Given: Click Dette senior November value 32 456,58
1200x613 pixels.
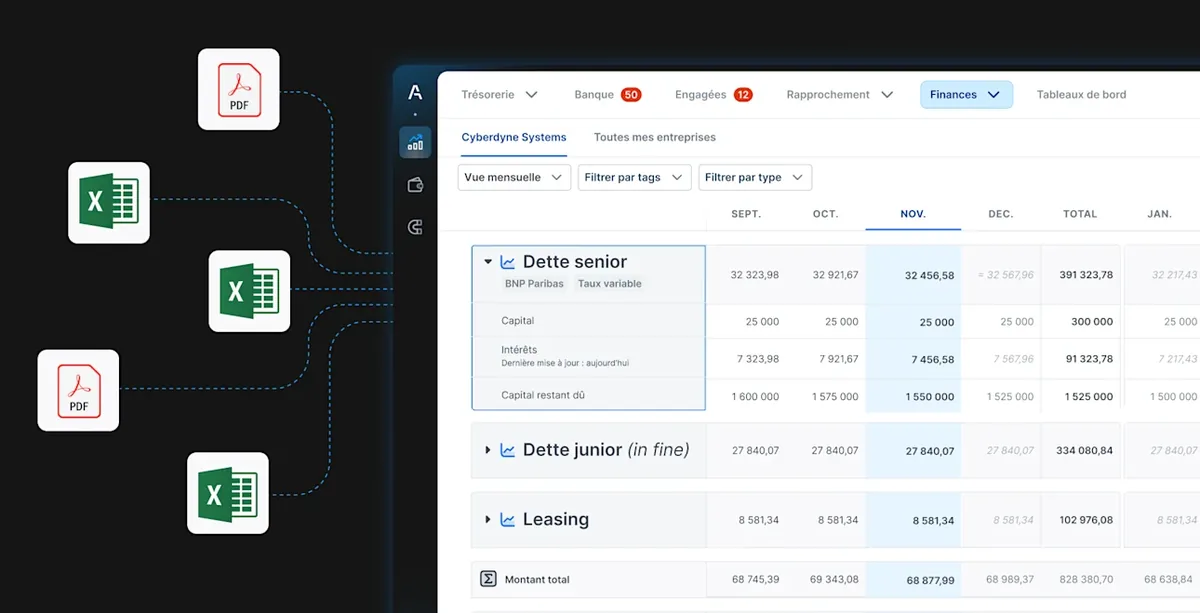Looking at the screenshot, I should click(x=929, y=275).
